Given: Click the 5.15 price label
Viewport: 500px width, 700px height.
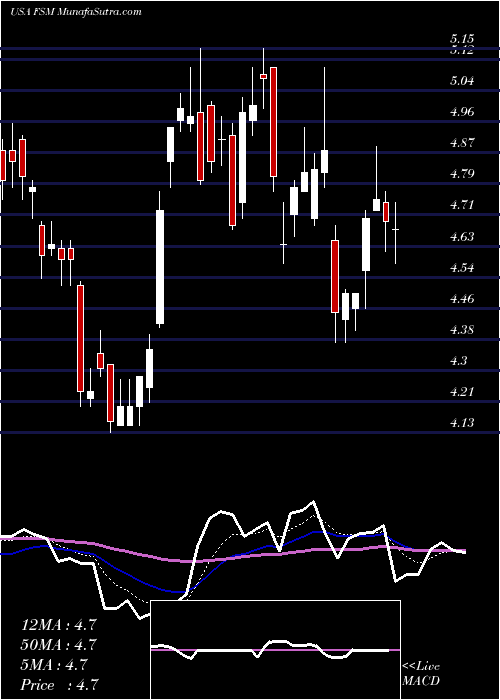Looking at the screenshot, I should tap(462, 39).
